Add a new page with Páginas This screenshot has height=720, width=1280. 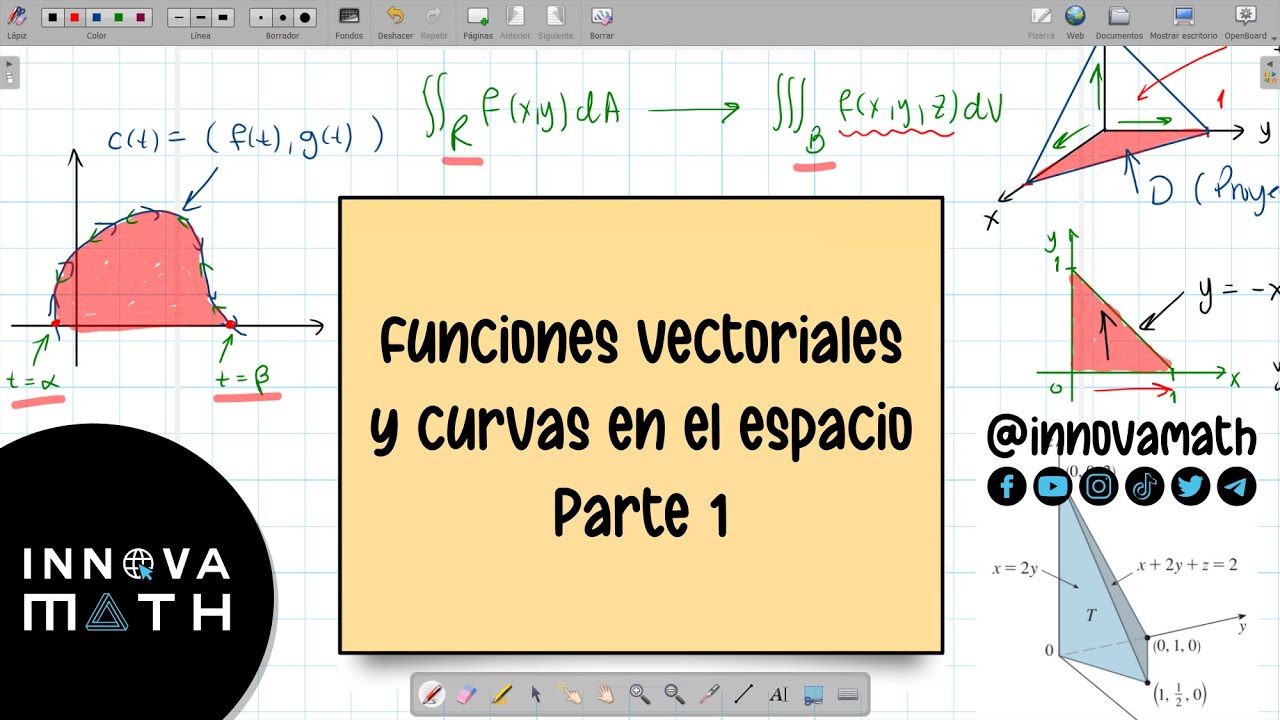[477, 22]
